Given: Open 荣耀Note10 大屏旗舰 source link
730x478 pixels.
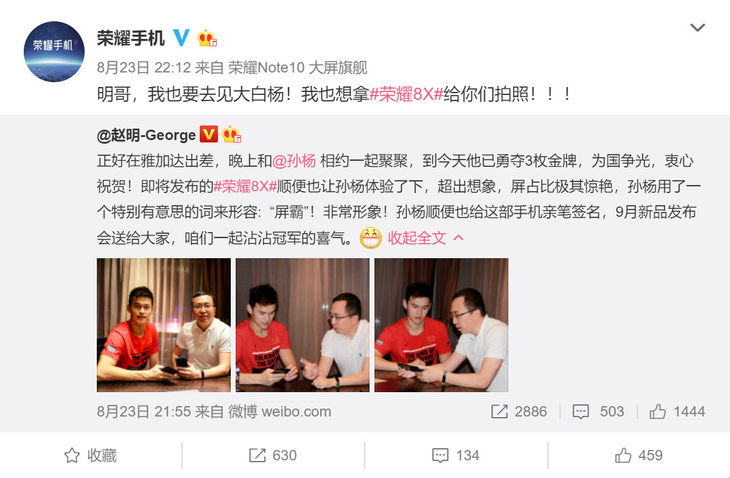Looking at the screenshot, I should 297,67.
